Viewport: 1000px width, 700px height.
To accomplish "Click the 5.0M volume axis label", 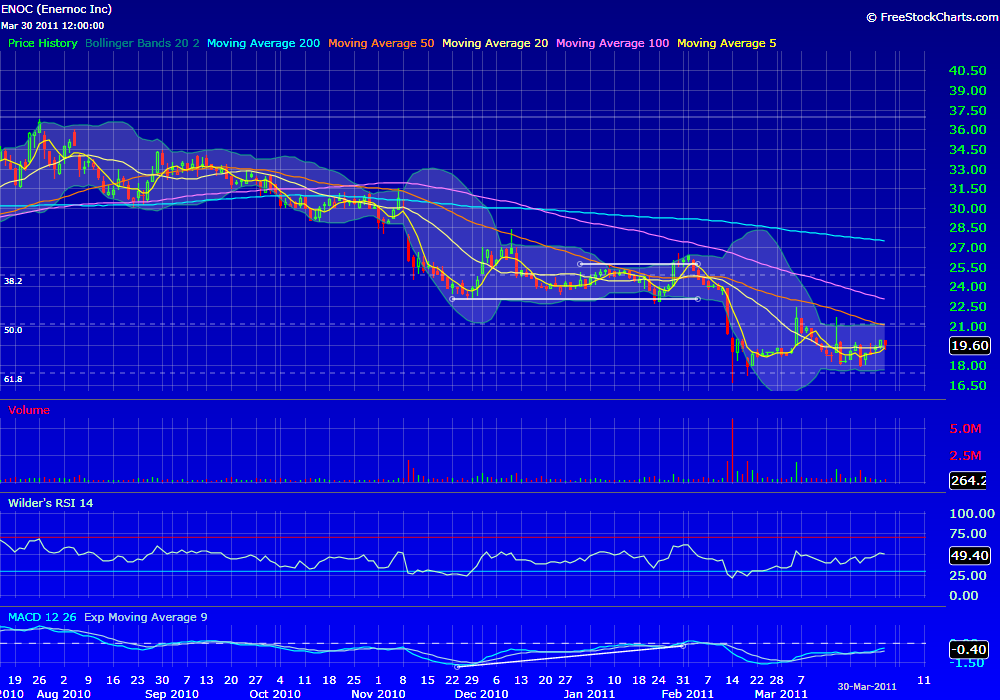I will point(966,429).
